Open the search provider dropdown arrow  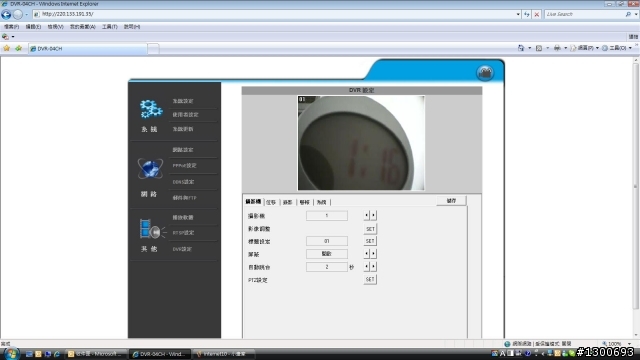tap(636, 14)
